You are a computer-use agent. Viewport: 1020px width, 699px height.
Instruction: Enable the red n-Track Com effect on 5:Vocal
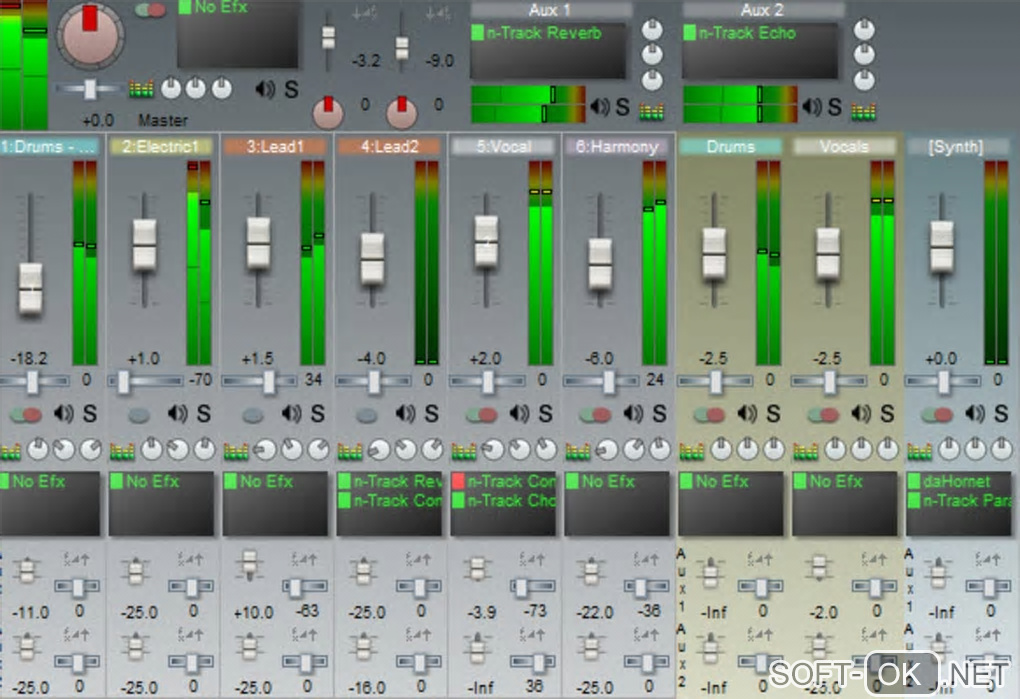coord(458,481)
